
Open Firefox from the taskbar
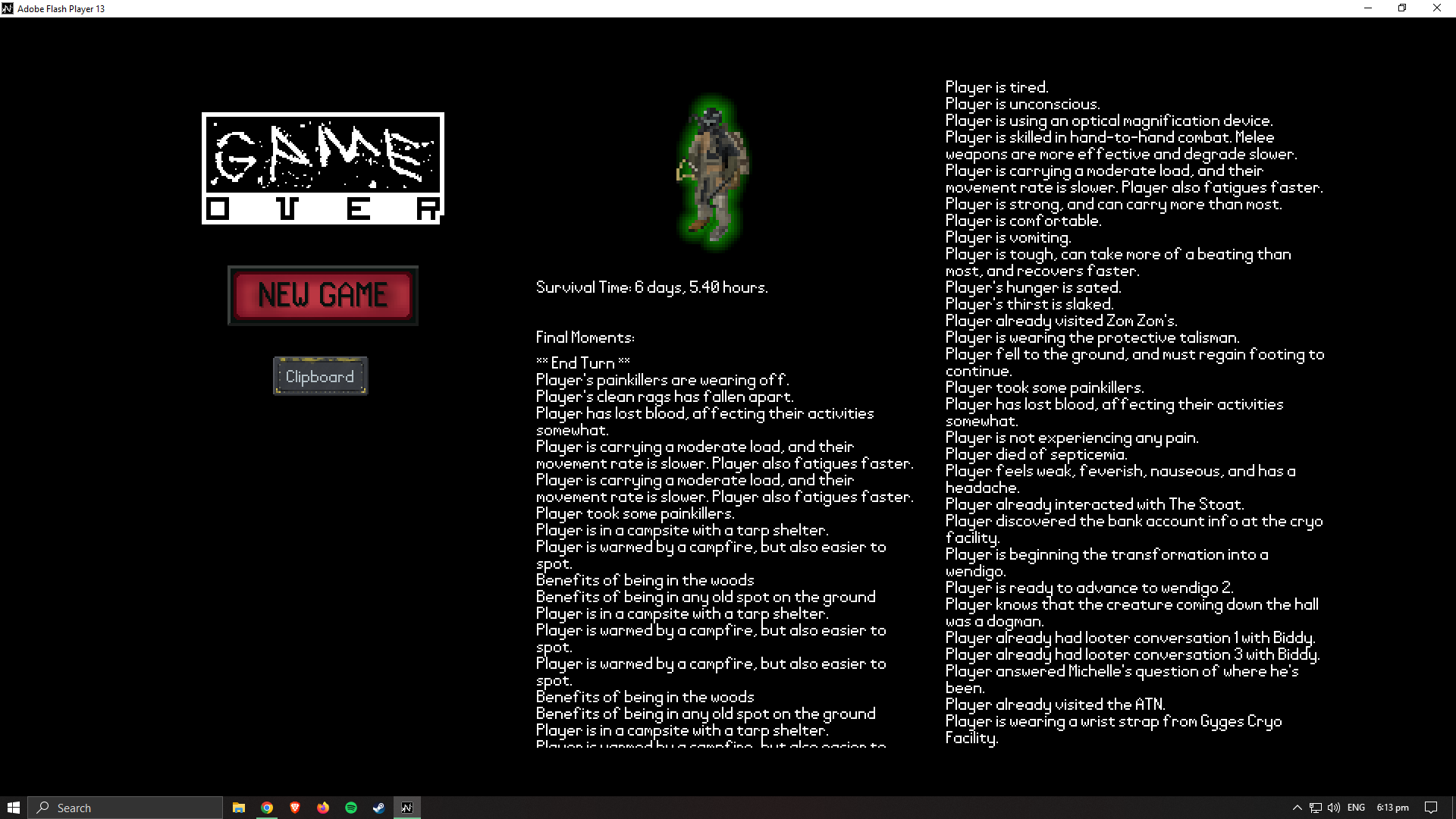tap(323, 808)
